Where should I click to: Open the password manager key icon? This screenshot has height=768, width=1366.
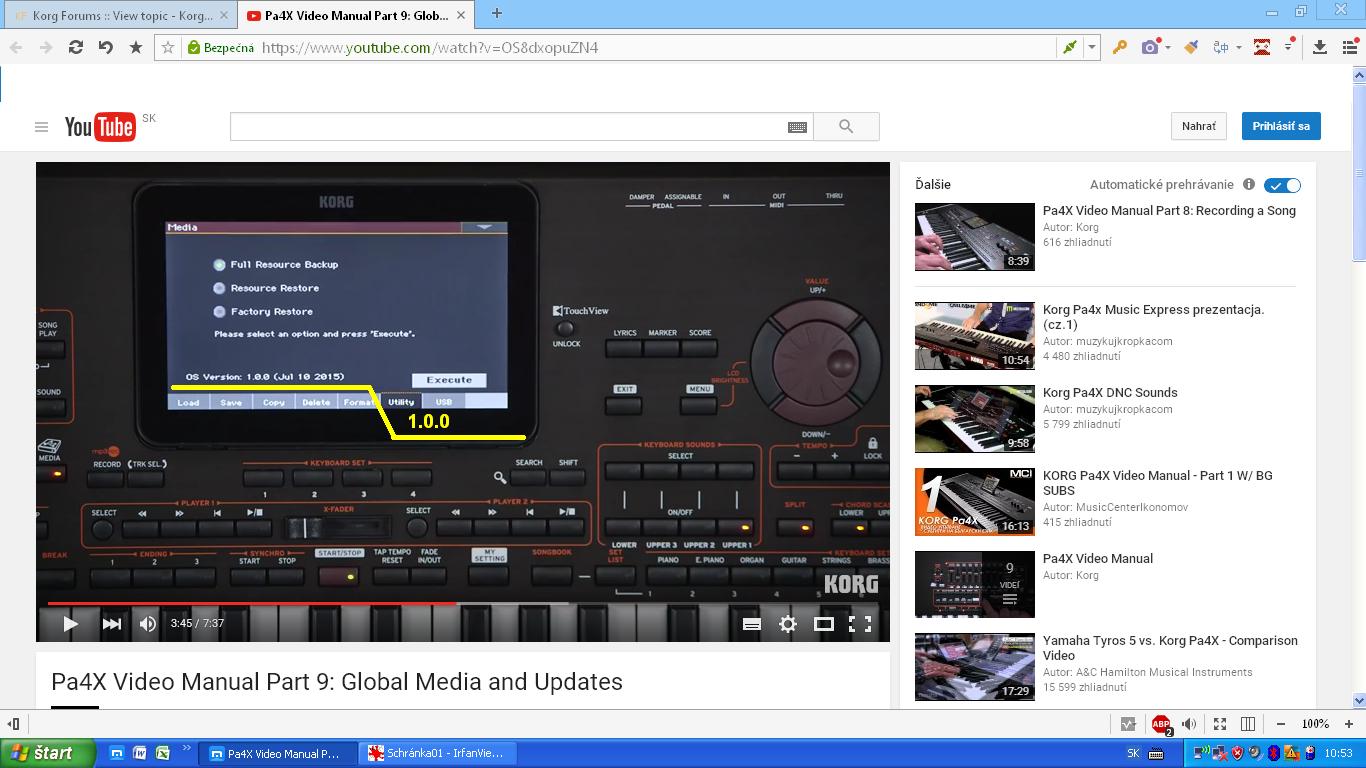click(1120, 47)
